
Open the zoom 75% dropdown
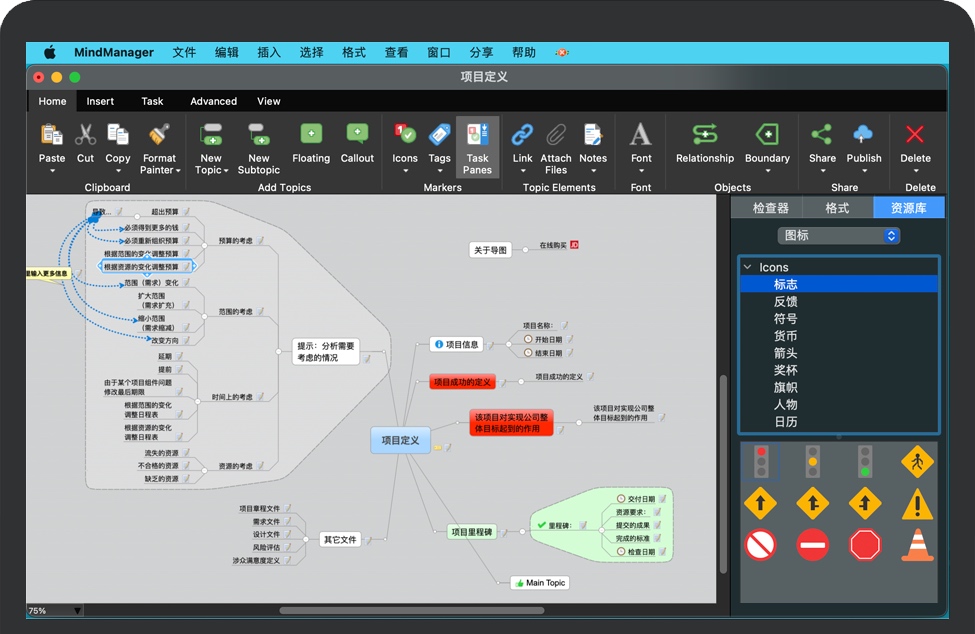78,611
